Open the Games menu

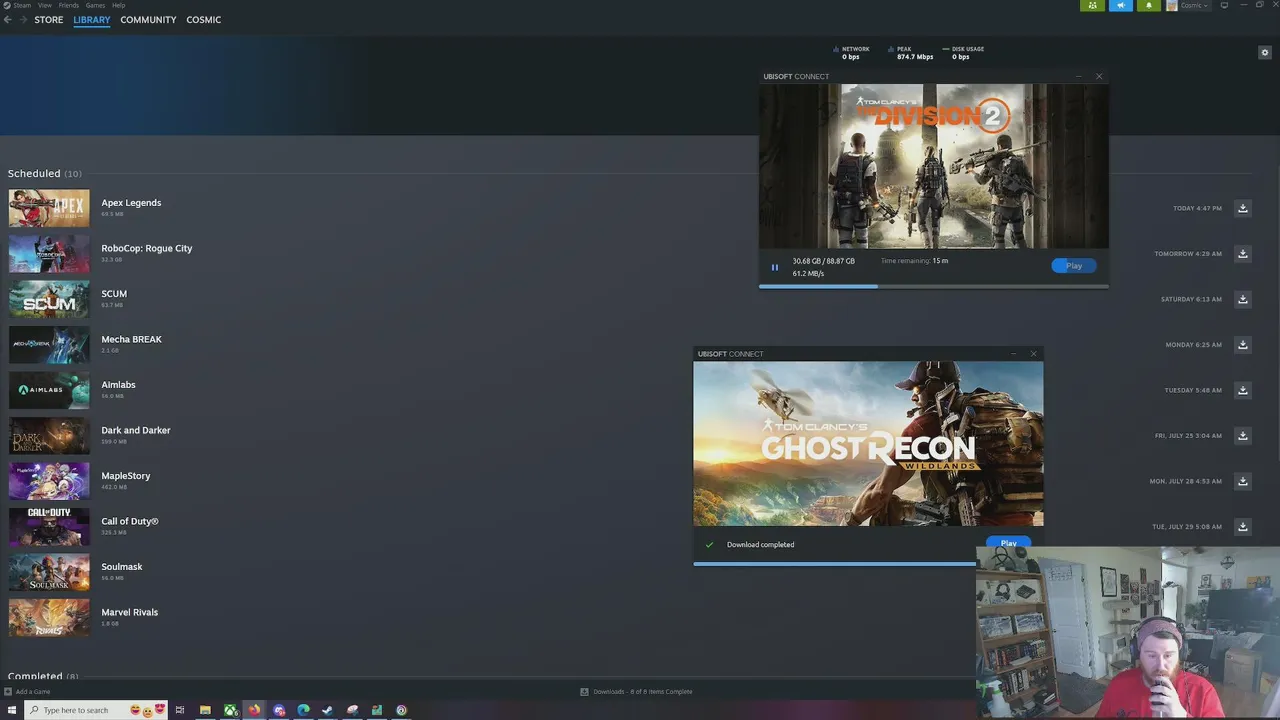tap(95, 5)
